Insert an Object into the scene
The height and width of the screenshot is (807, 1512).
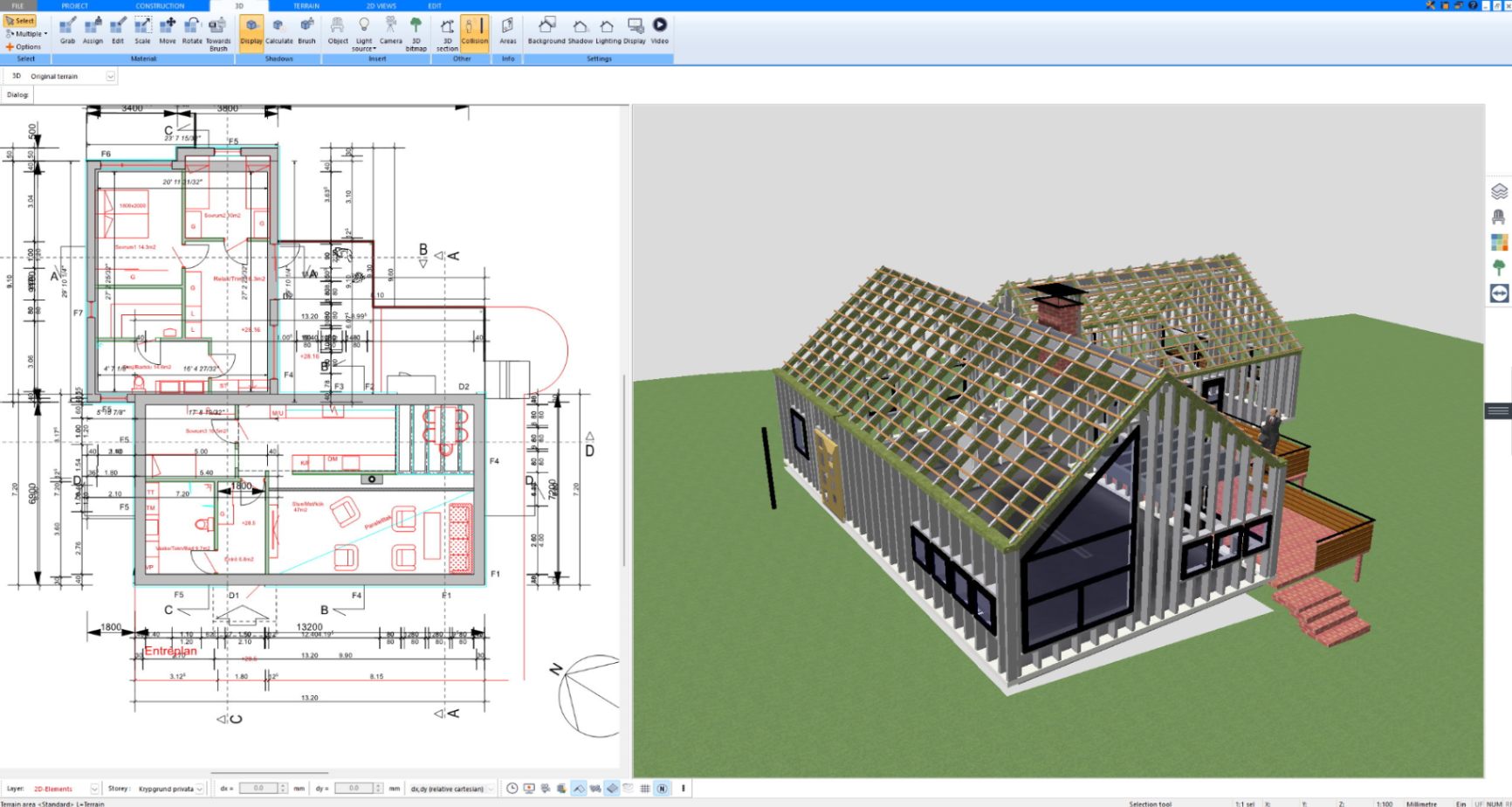tap(338, 31)
